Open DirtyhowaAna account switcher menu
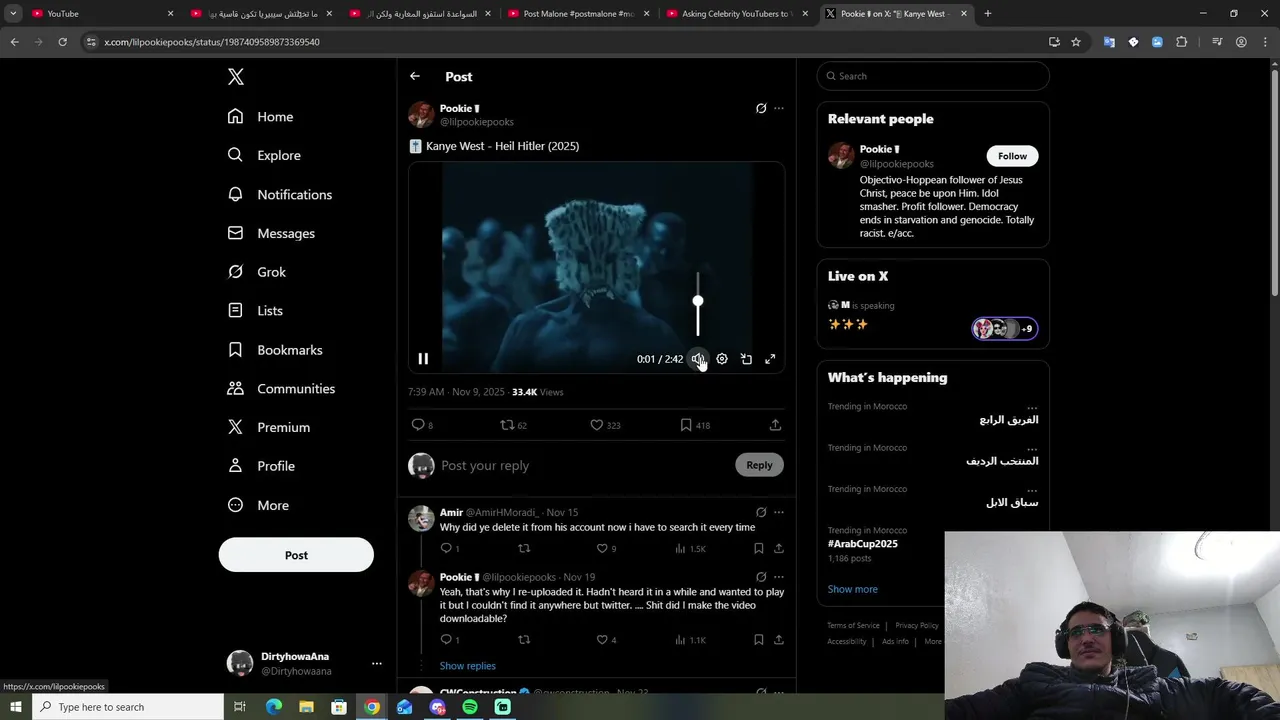This screenshot has height=720, width=1280. tap(304, 663)
